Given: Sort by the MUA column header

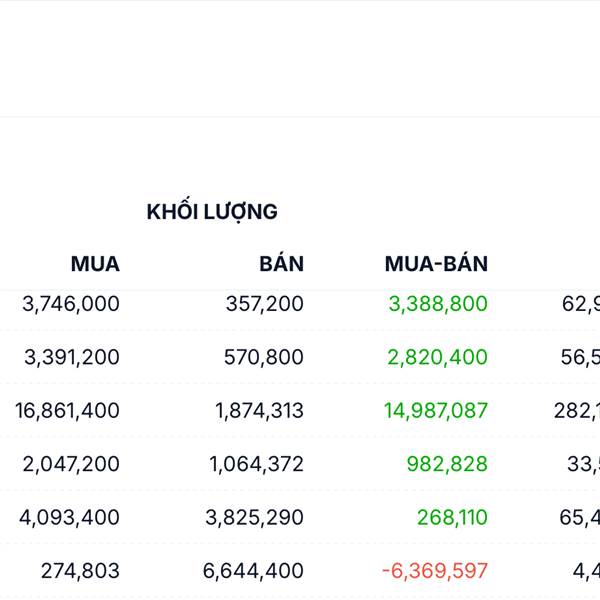Looking at the screenshot, I should pyautogui.click(x=95, y=264).
